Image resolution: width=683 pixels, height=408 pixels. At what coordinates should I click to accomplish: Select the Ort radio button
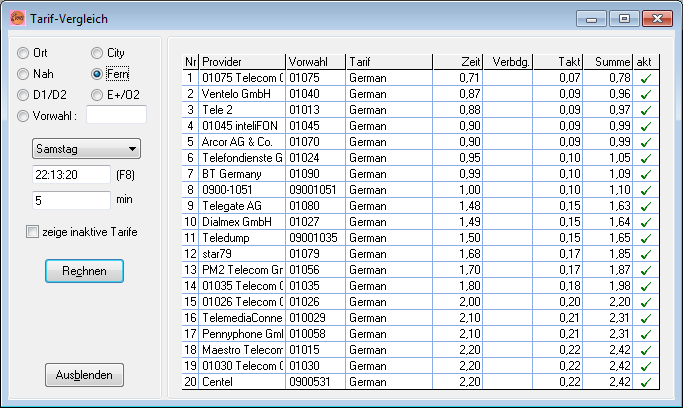click(x=25, y=52)
